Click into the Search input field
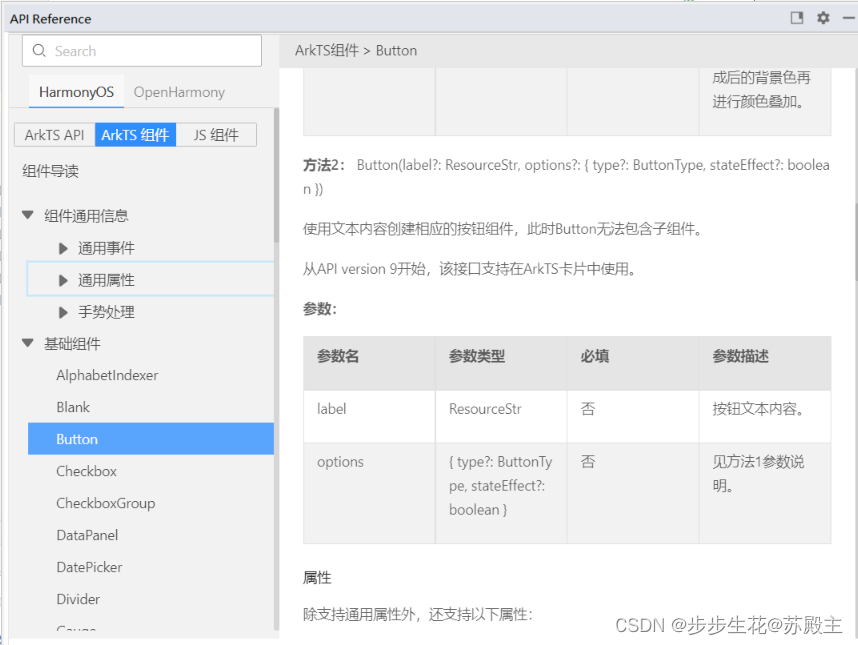Screen dimensions: 858x645 tap(142, 51)
